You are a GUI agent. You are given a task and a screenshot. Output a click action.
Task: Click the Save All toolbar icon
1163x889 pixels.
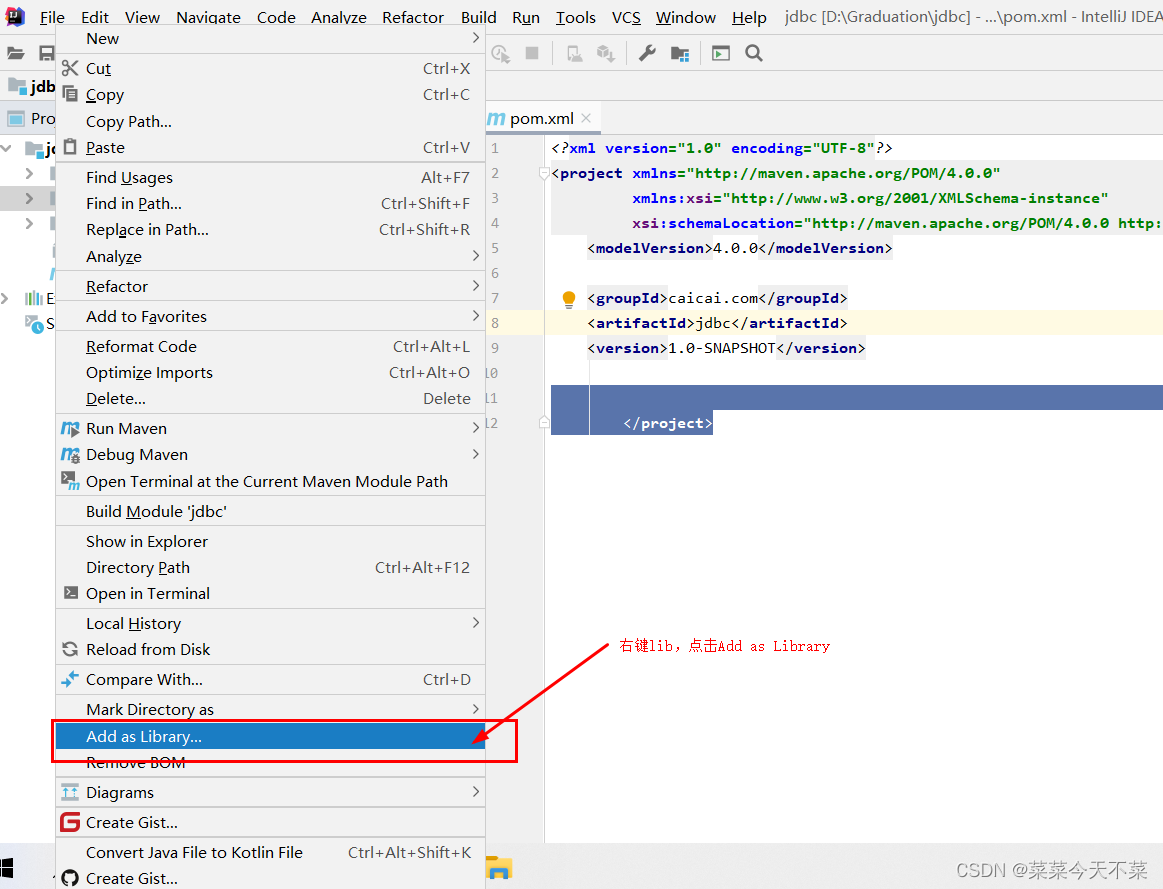click(47, 53)
